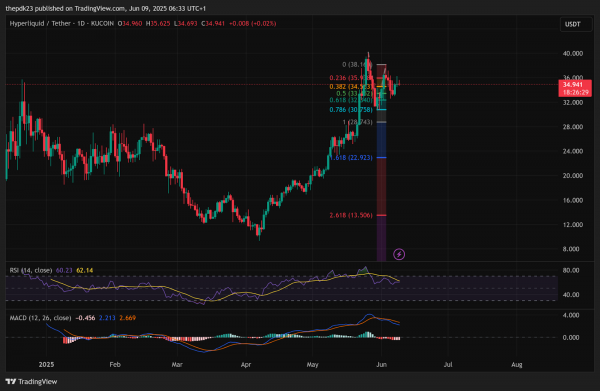The image size is (600, 391).
Task: Click the Feb label on the time axis
Action: tap(115, 365)
